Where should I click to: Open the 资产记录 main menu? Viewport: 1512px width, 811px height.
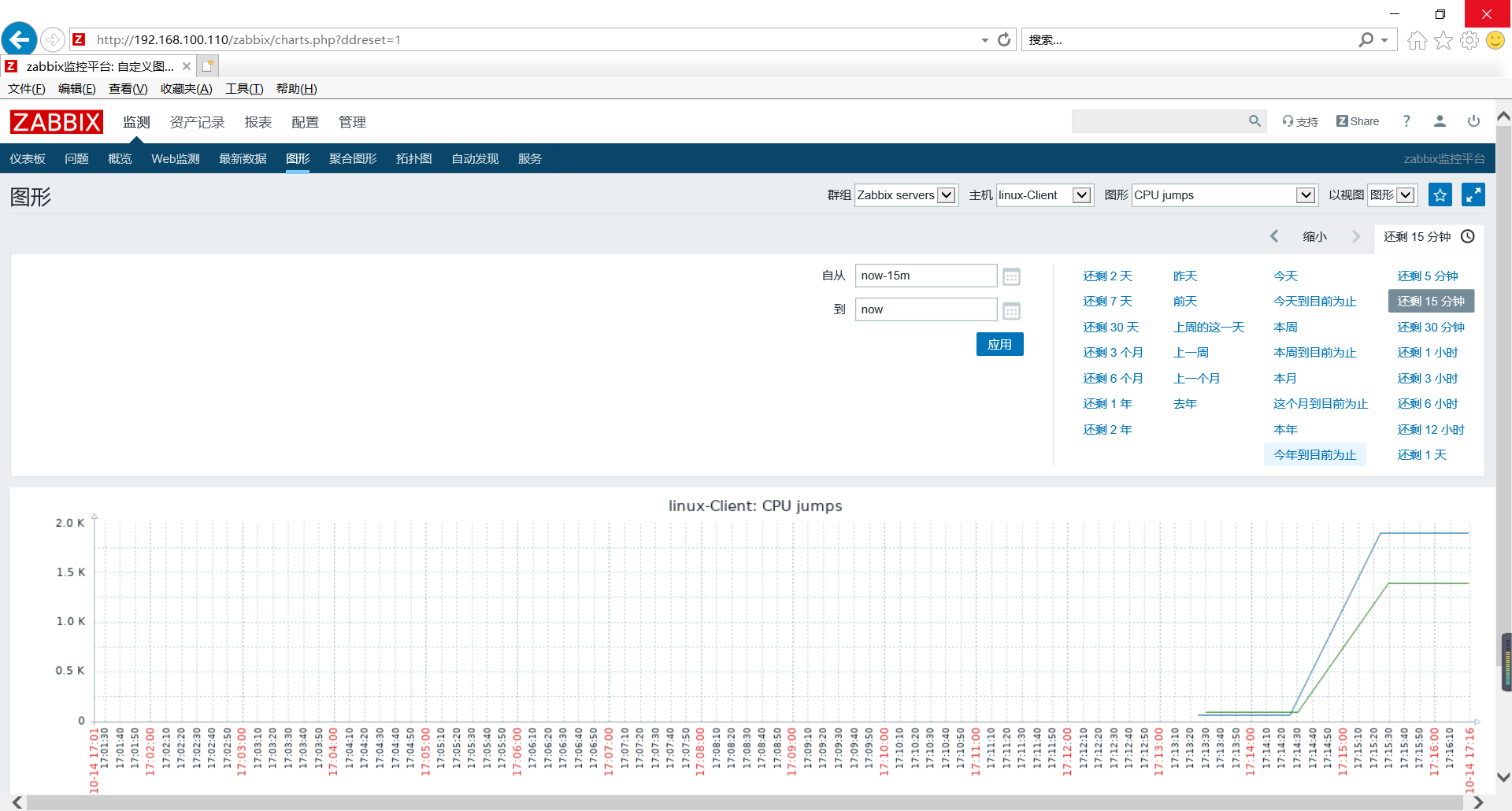(x=198, y=122)
